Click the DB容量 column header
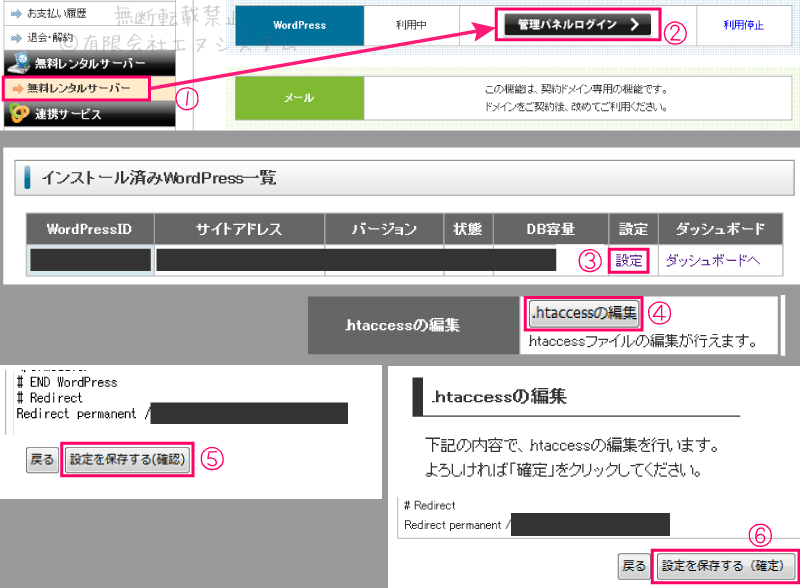Viewport: 800px width, 588px height. (x=551, y=229)
